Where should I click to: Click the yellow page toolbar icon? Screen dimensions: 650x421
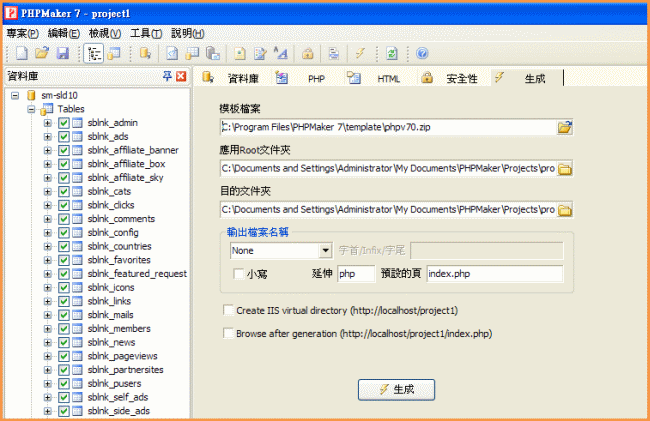(240, 53)
